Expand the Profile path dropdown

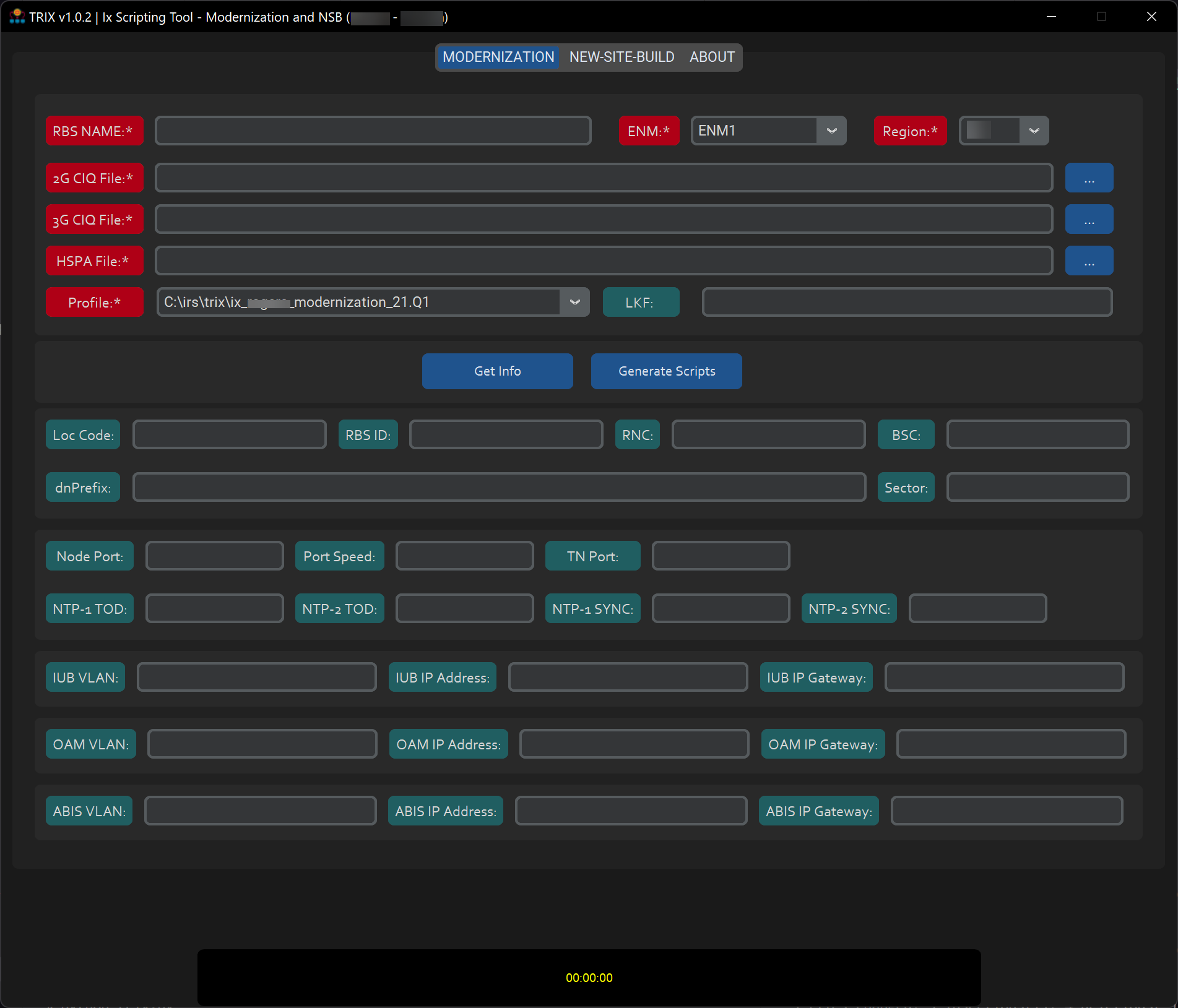pos(574,302)
